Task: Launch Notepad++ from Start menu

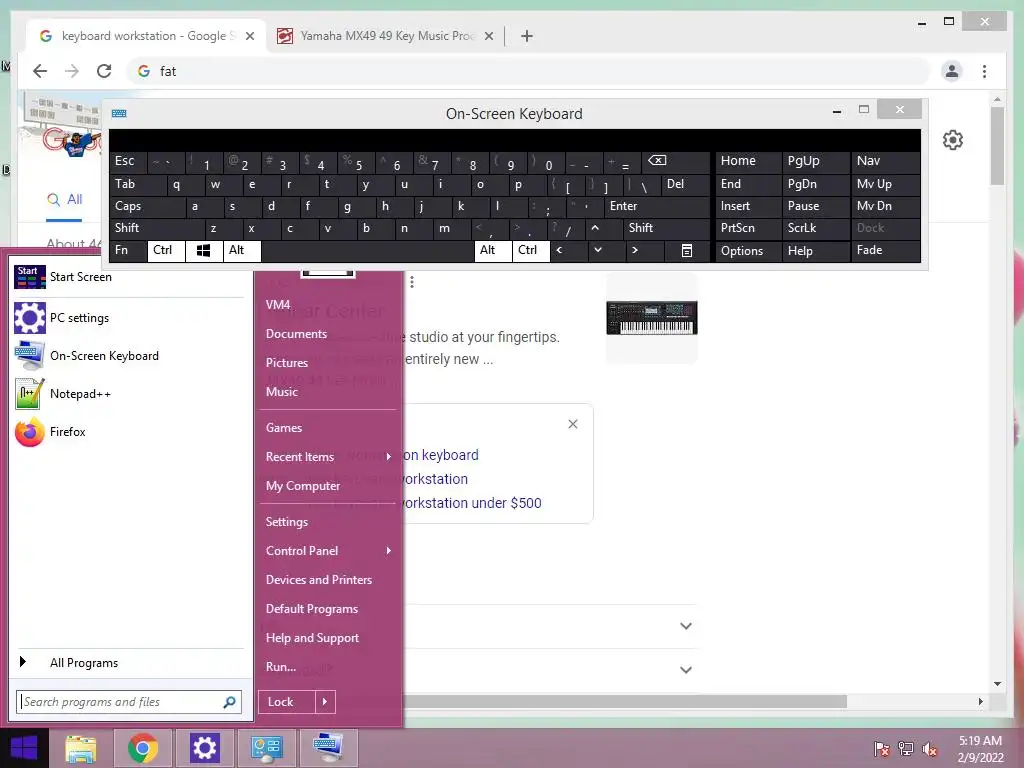Action: tap(128, 394)
